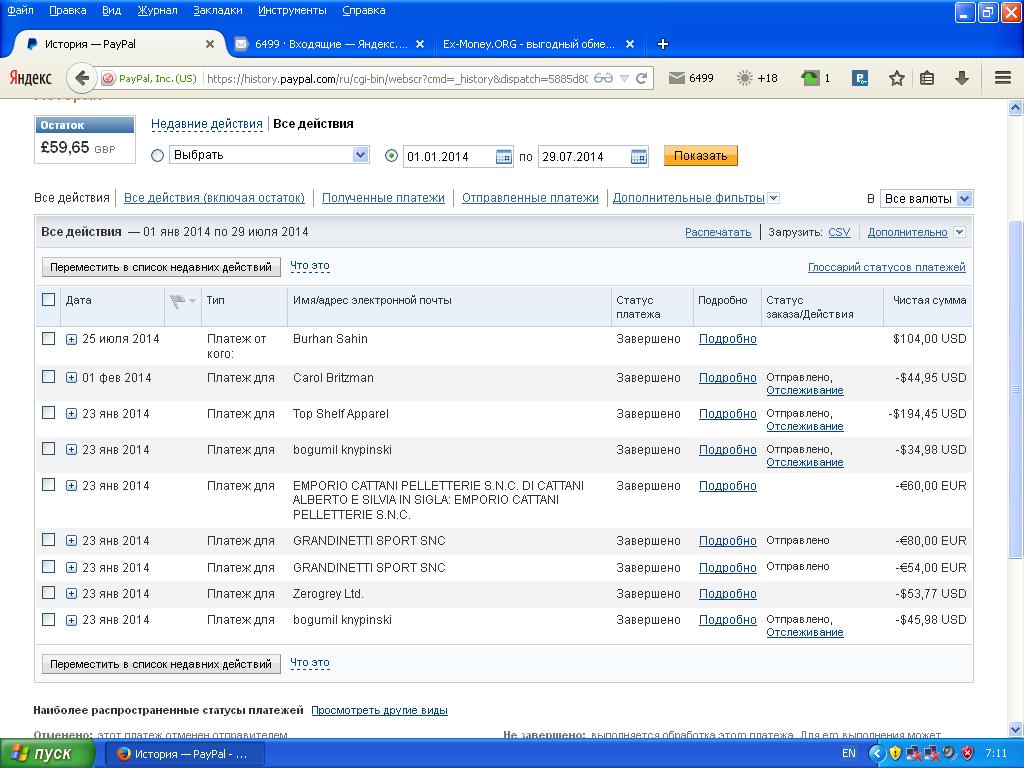Check the Burhan Sahin payment row checkbox
This screenshot has width=1024, height=768.
click(48, 338)
